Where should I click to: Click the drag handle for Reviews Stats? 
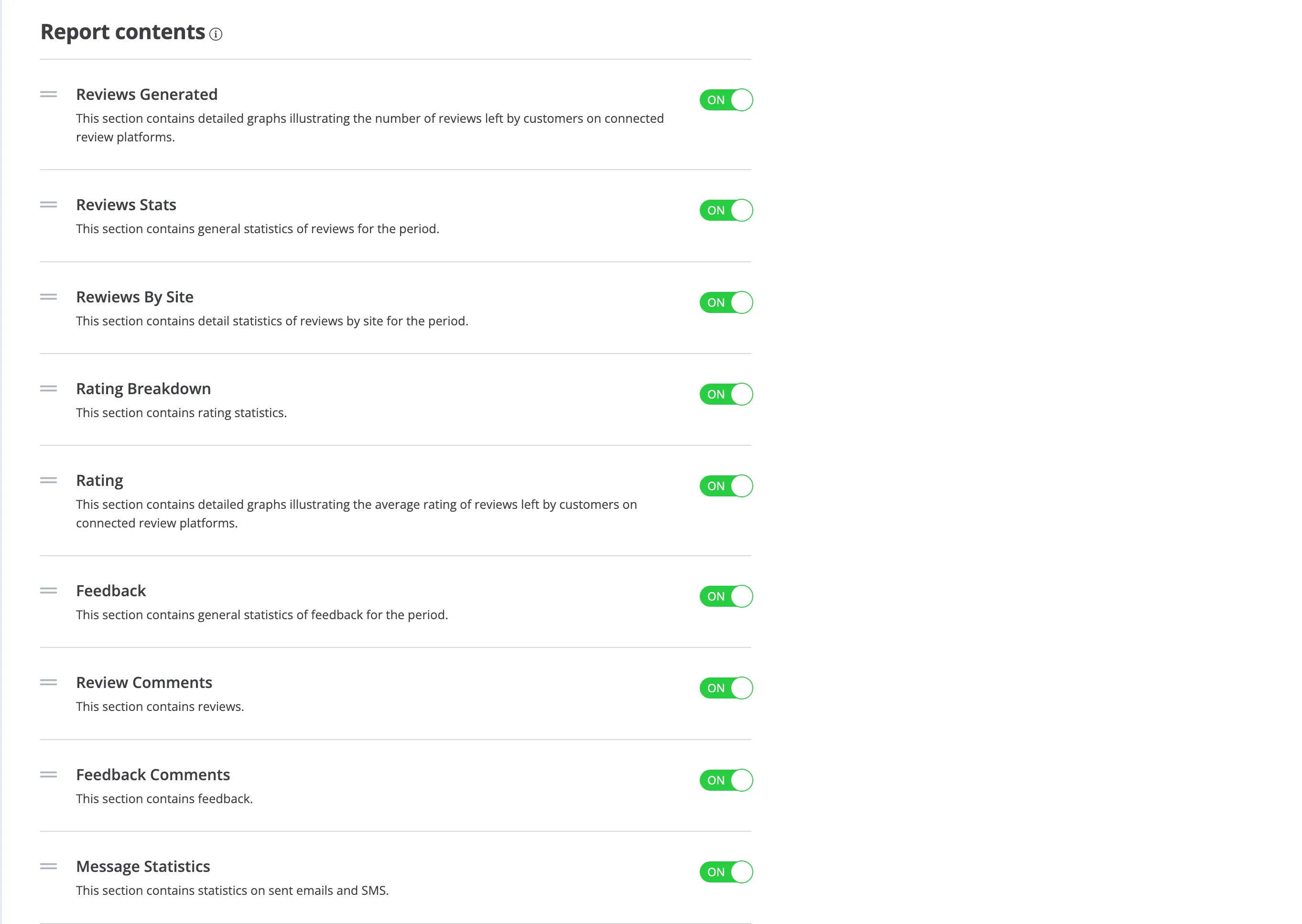click(x=48, y=205)
